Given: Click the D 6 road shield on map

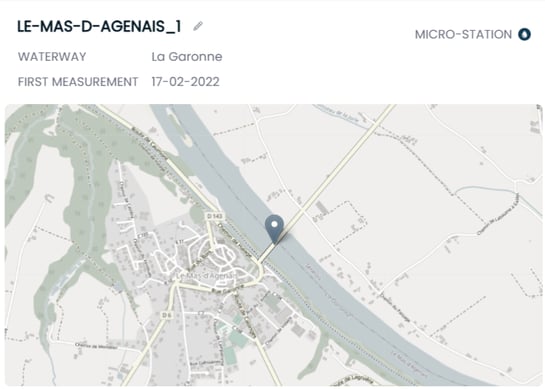Looking at the screenshot, I should [167, 315].
